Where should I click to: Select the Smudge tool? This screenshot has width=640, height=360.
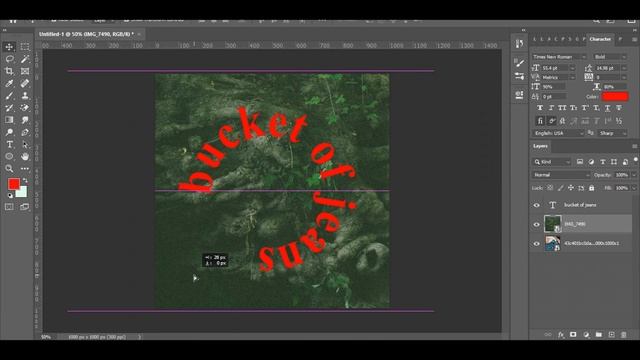tap(25, 120)
